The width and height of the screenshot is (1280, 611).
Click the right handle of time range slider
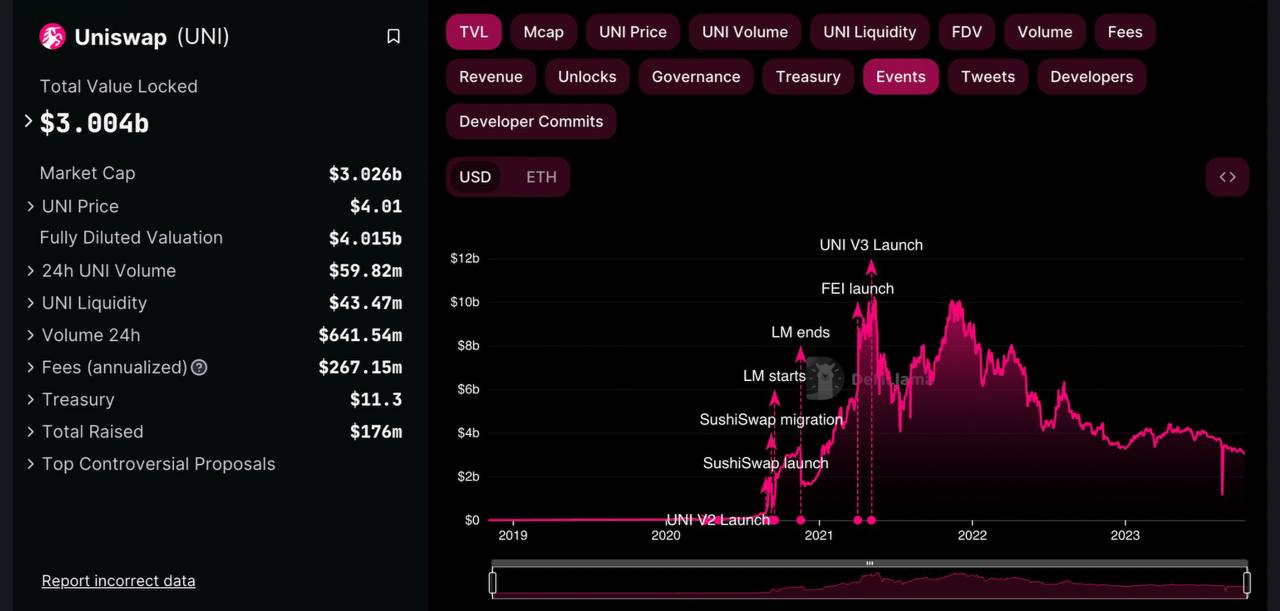coord(1246,582)
